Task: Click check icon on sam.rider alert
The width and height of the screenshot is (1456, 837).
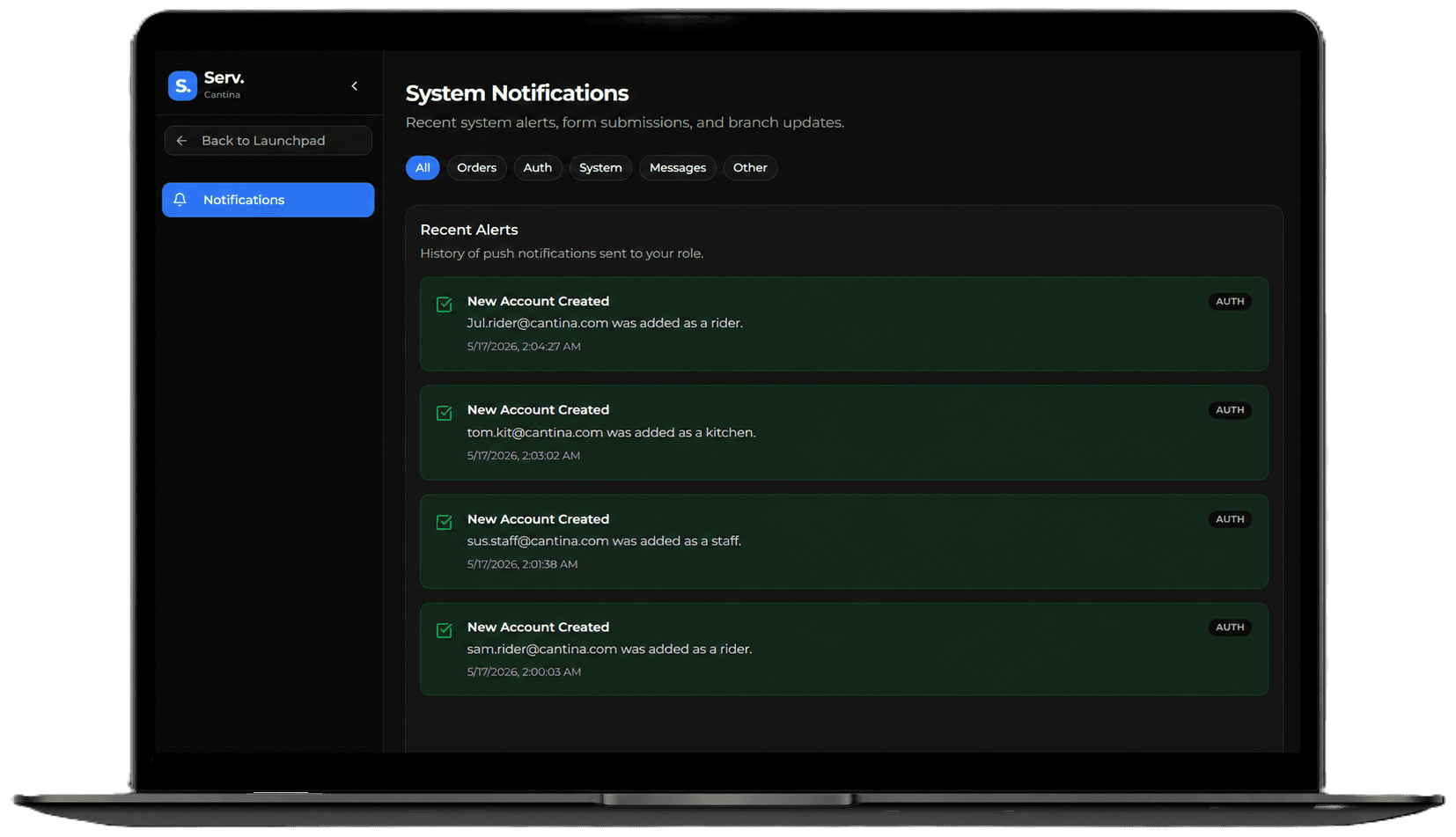Action: click(x=445, y=630)
